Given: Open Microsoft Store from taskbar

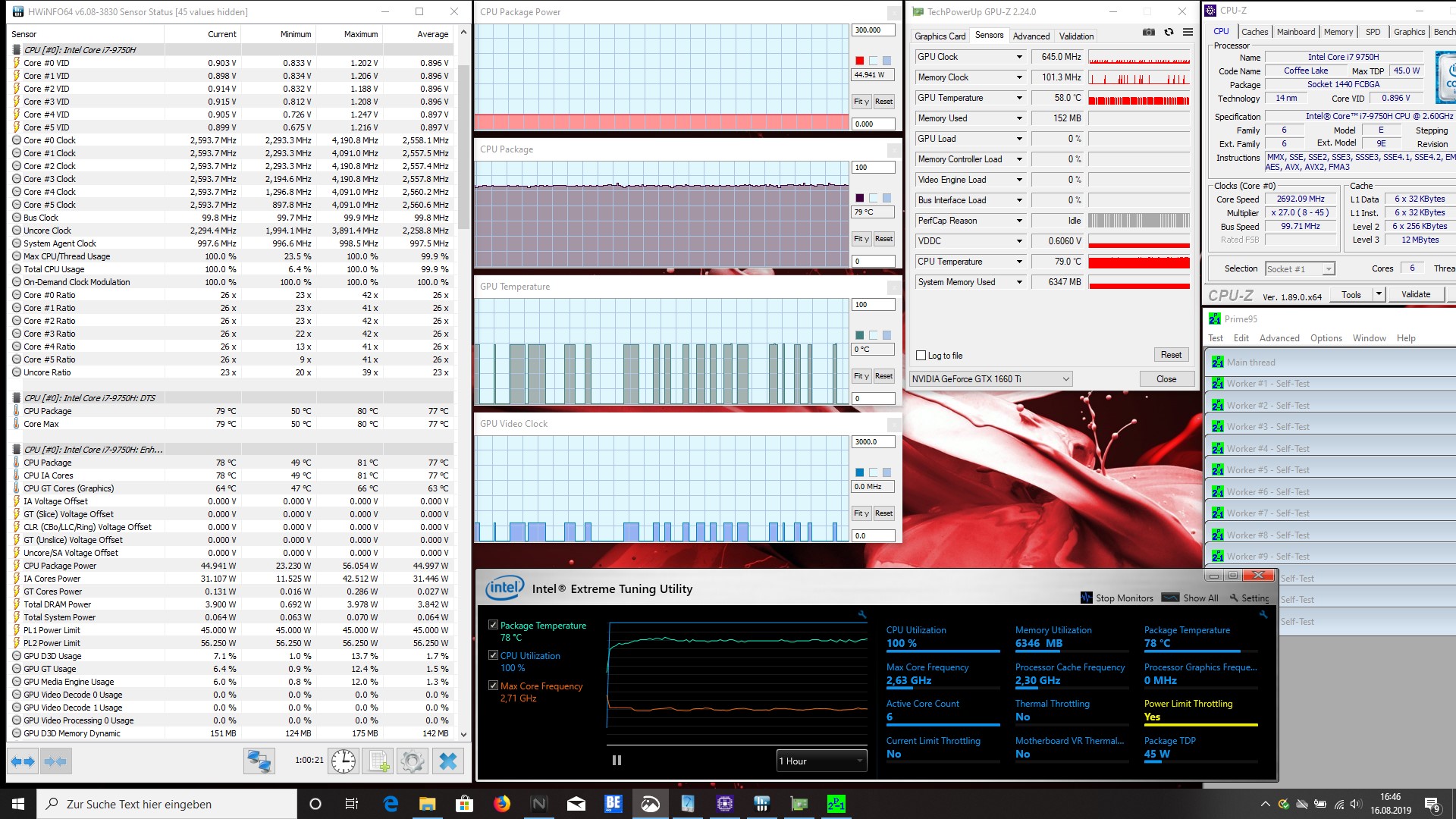Looking at the screenshot, I should point(464,804).
